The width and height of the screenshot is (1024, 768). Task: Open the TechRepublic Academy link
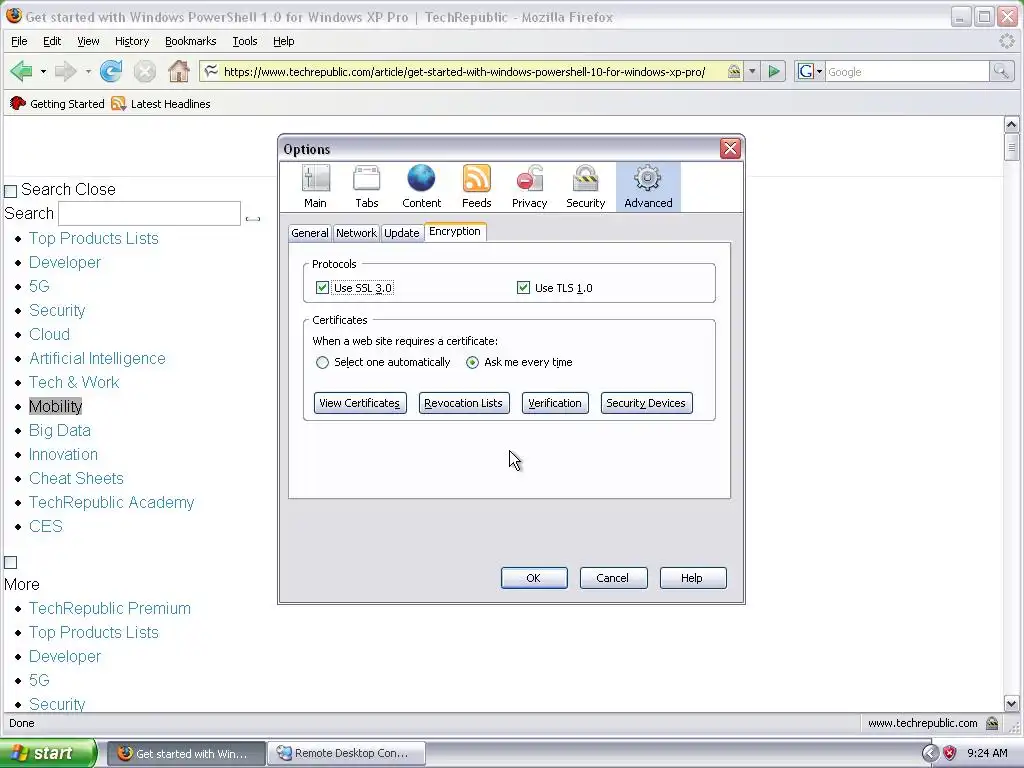[111, 503]
